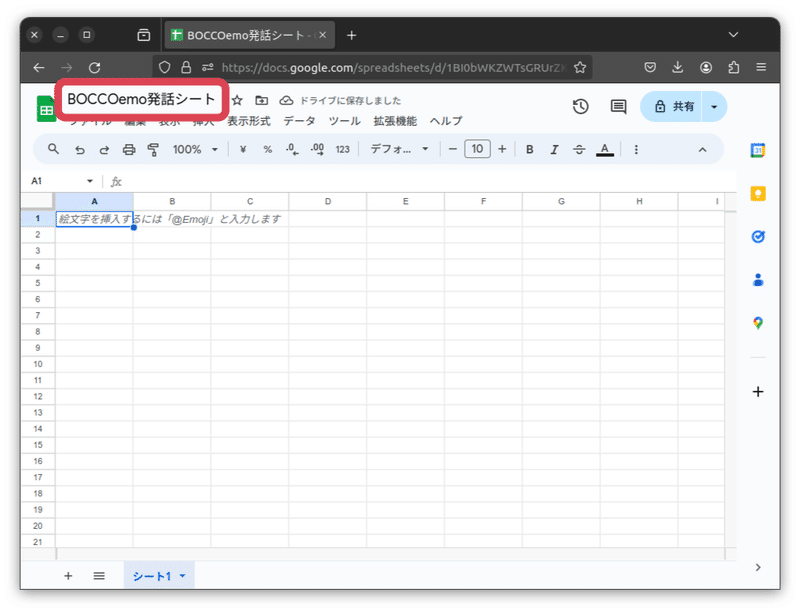
Task: Open Google Maps side panel
Action: point(758,323)
